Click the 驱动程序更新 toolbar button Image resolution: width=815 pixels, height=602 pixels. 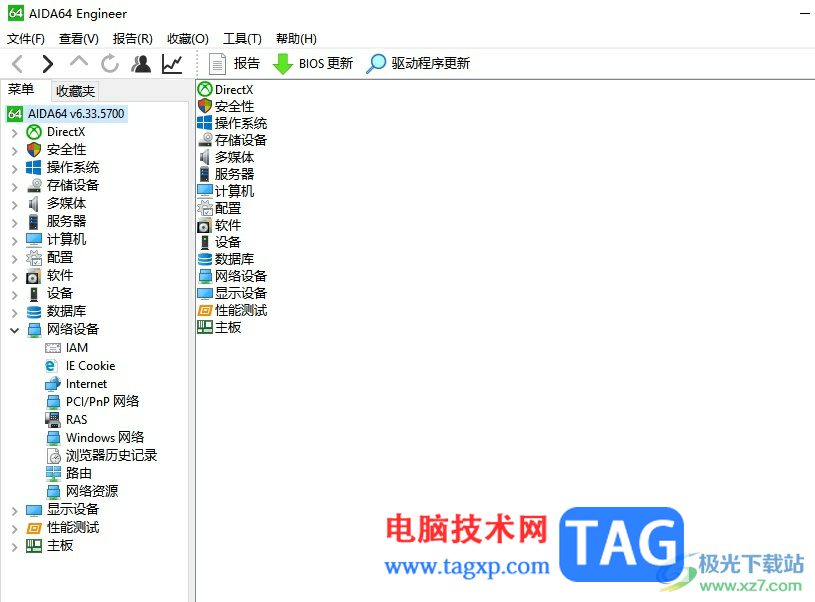click(x=405, y=63)
